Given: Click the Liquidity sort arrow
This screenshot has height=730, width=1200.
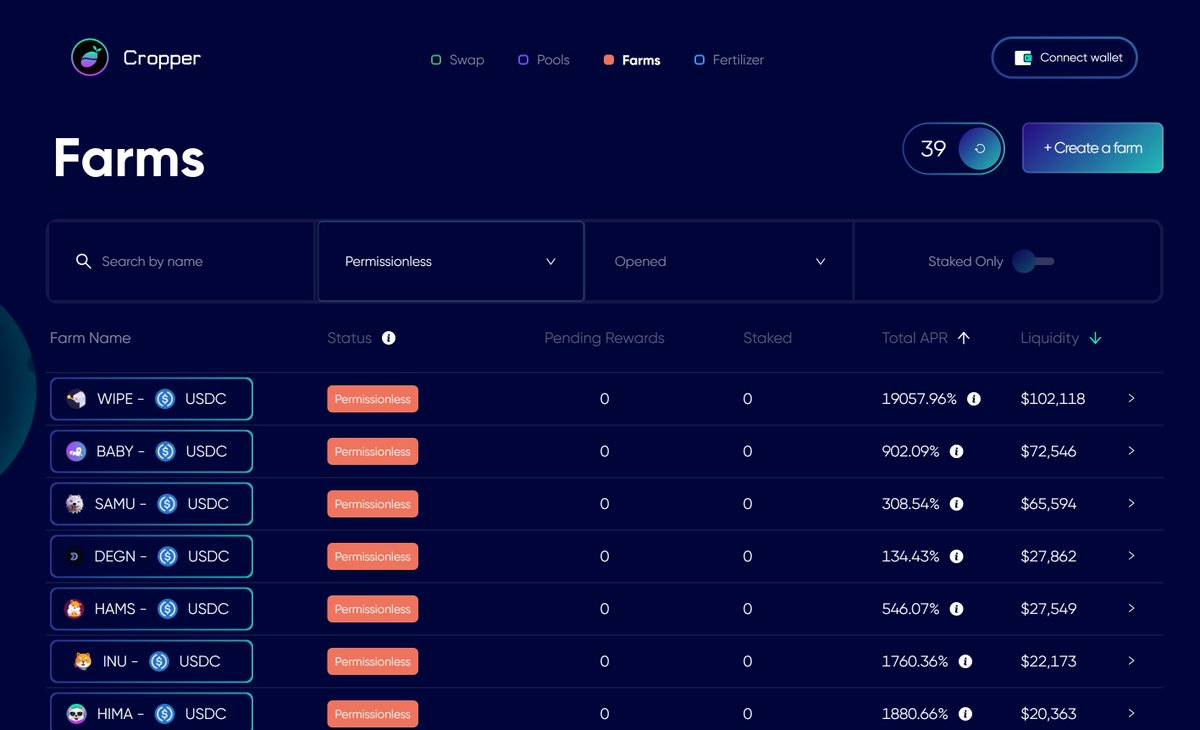Looking at the screenshot, I should click(1095, 338).
